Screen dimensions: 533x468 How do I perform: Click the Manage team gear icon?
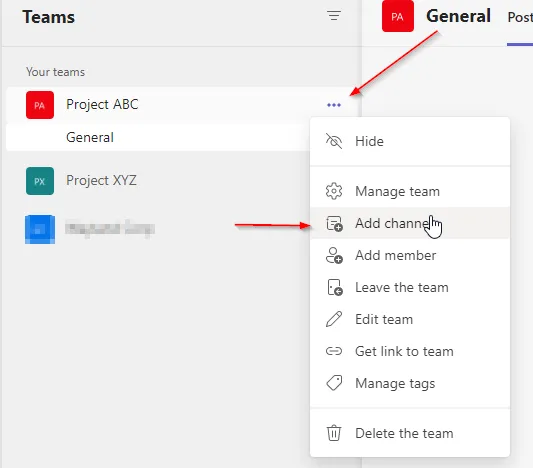pyautogui.click(x=334, y=191)
